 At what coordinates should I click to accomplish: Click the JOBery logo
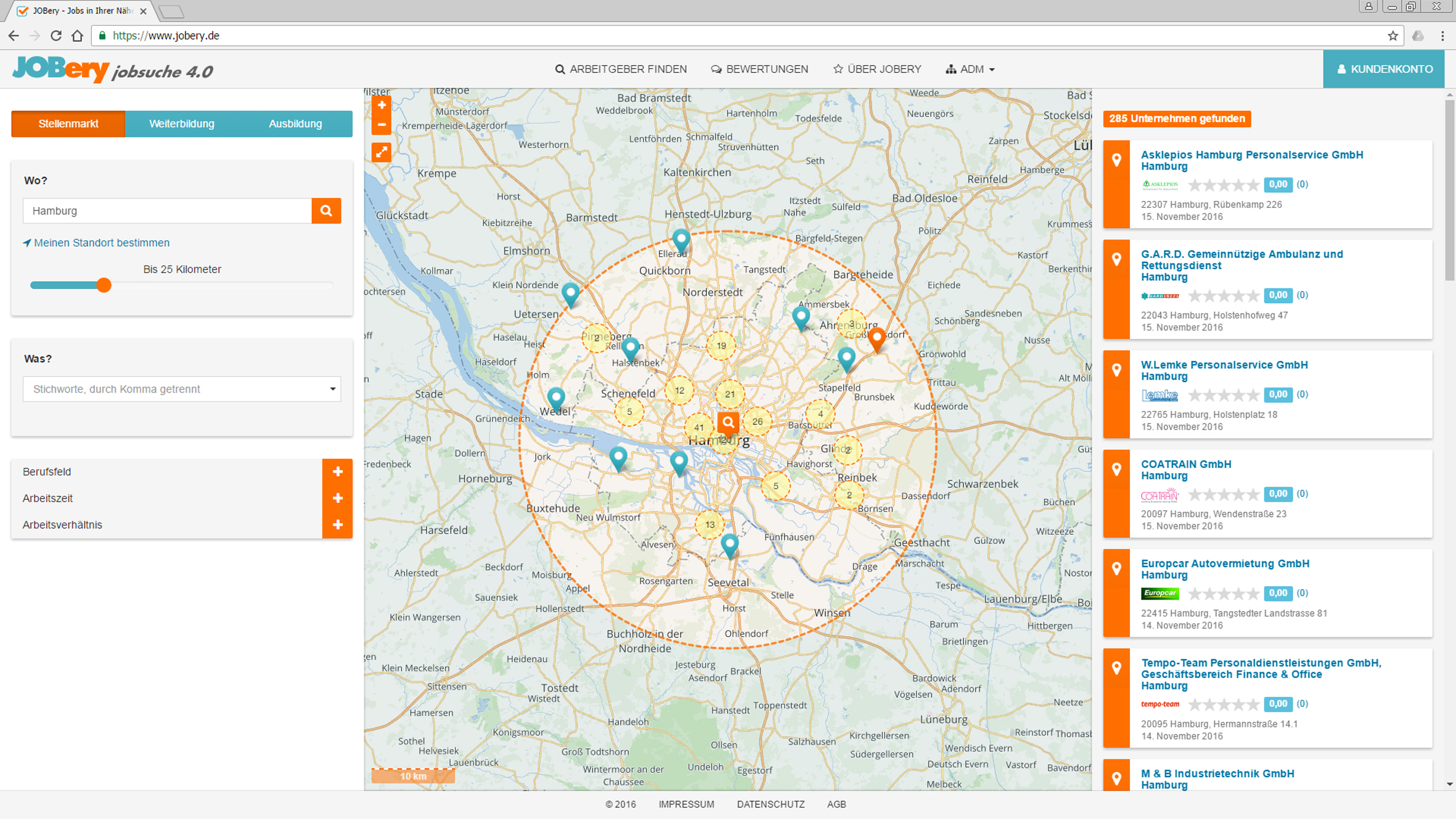[x=113, y=69]
